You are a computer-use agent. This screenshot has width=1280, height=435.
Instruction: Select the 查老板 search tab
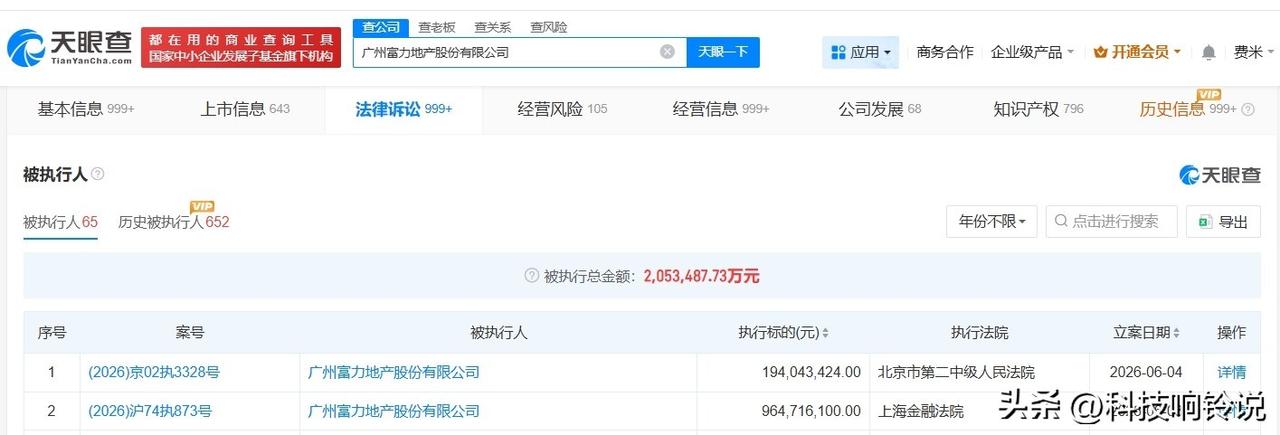[x=437, y=27]
